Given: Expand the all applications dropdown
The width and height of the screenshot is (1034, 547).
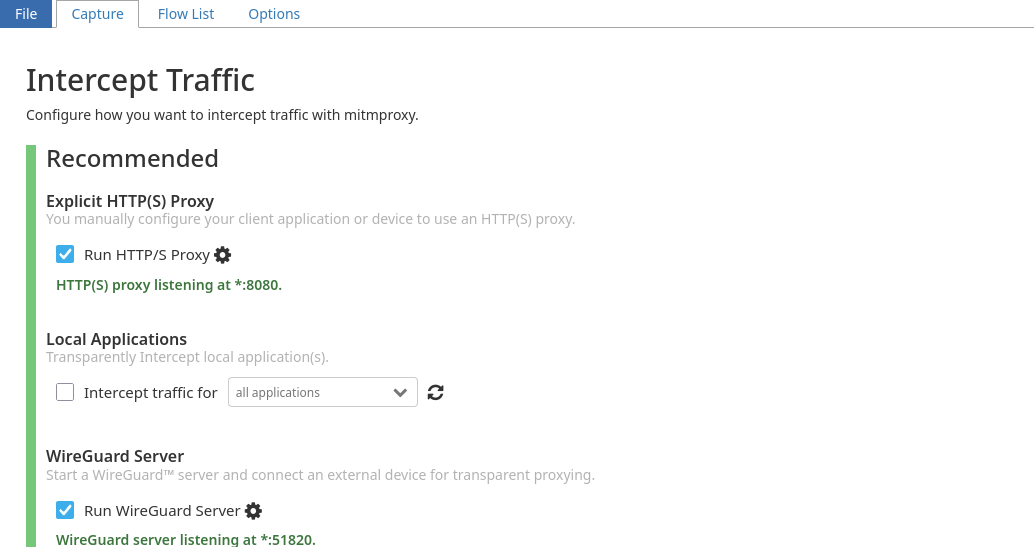Looking at the screenshot, I should [x=322, y=392].
